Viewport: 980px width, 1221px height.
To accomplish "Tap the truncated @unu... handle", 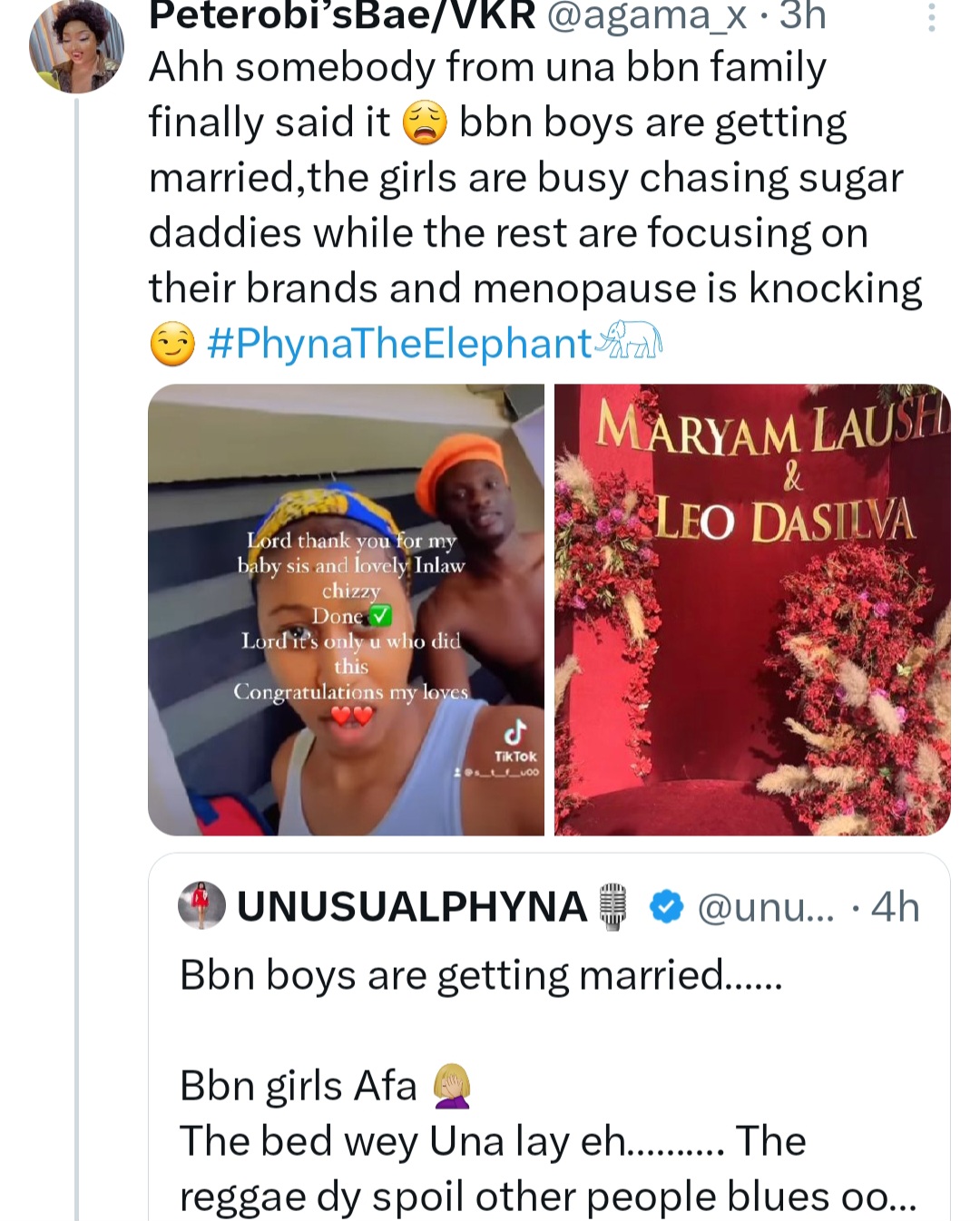I will pyautogui.click(x=764, y=906).
